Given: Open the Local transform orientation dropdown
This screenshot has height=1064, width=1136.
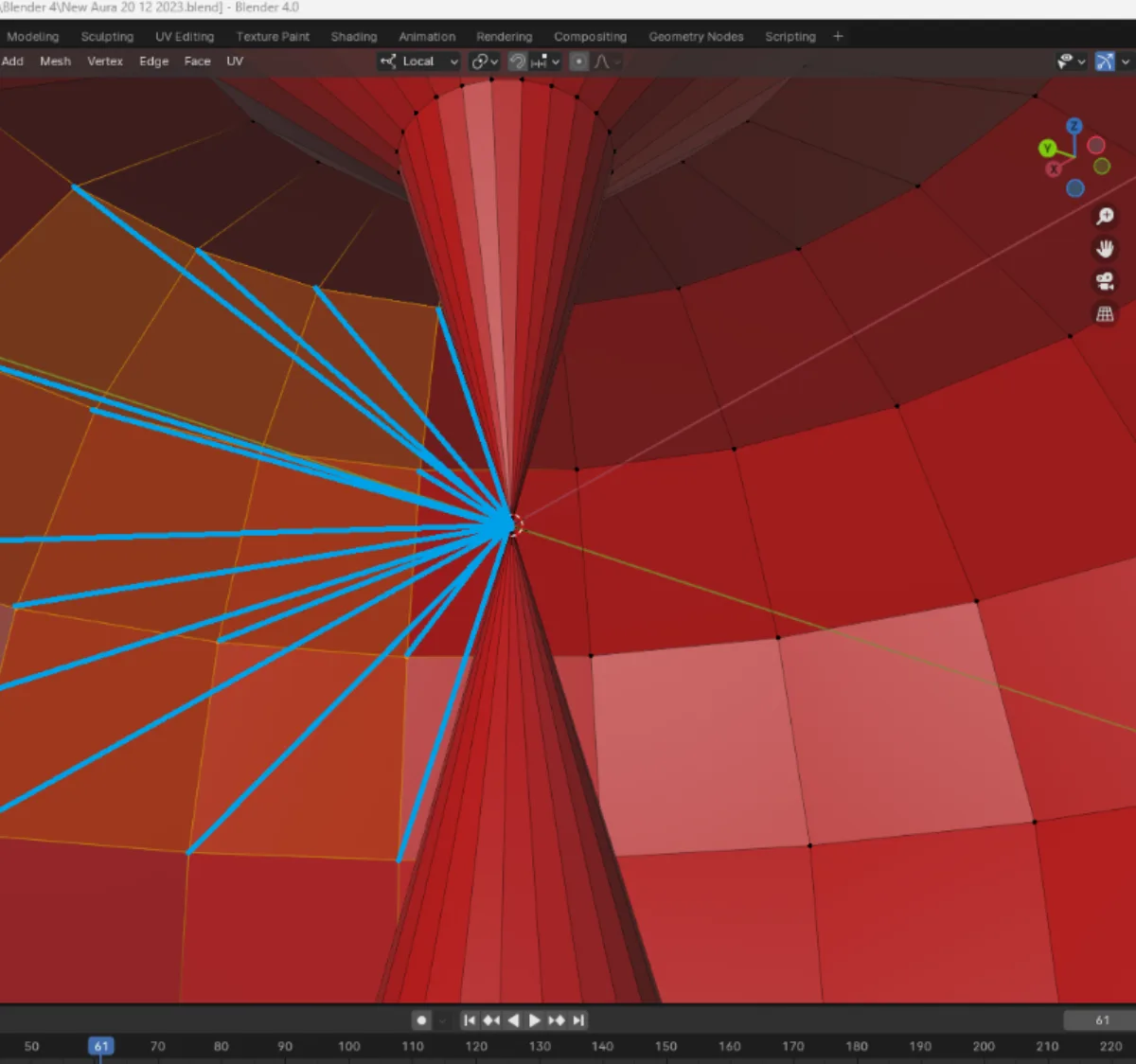Looking at the screenshot, I should pyautogui.click(x=419, y=62).
